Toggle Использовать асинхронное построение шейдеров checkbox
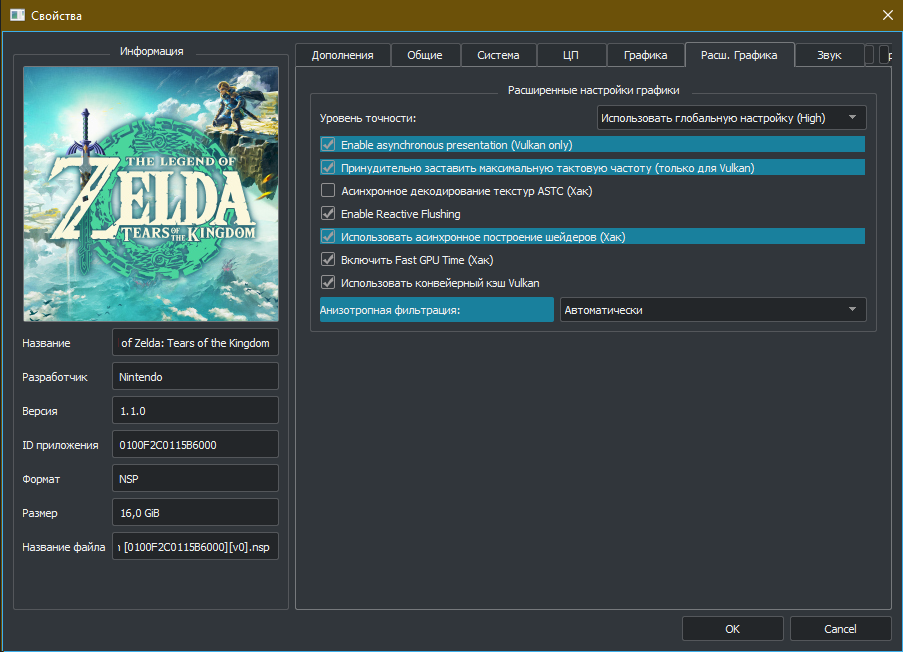This screenshot has width=903, height=652. pyautogui.click(x=328, y=237)
